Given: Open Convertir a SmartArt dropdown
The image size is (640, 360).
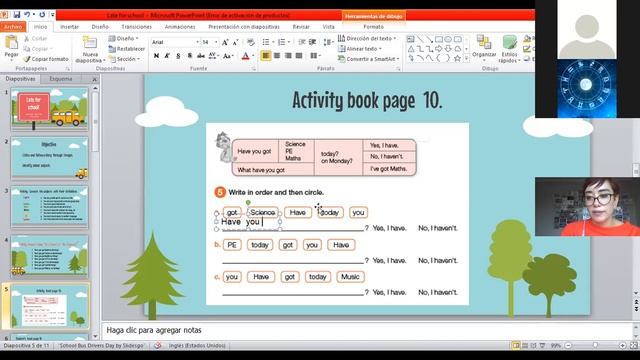Looking at the screenshot, I should click(x=369, y=59).
